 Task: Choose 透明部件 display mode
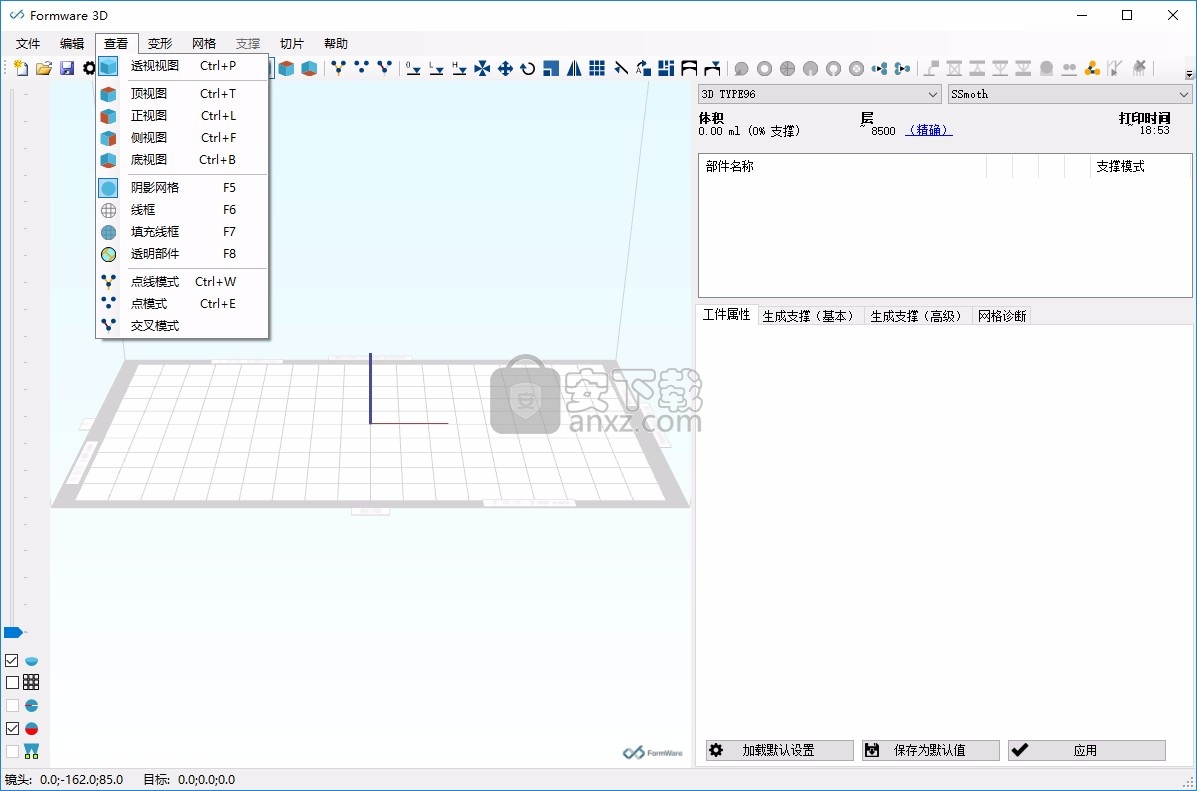point(182,254)
